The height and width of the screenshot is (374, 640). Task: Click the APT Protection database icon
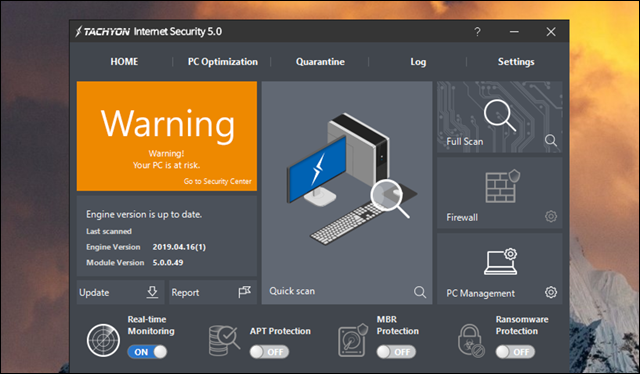(x=224, y=341)
